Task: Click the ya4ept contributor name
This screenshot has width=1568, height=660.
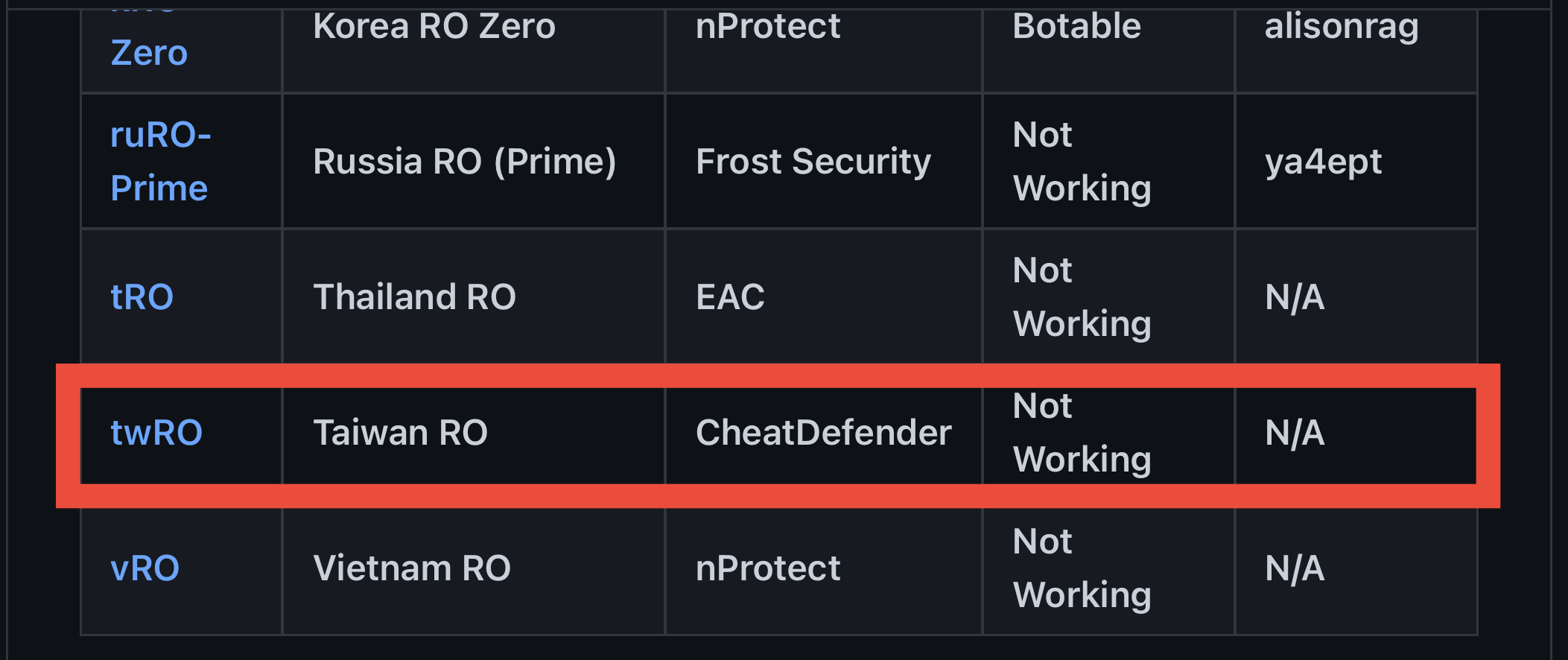Action: (1324, 160)
